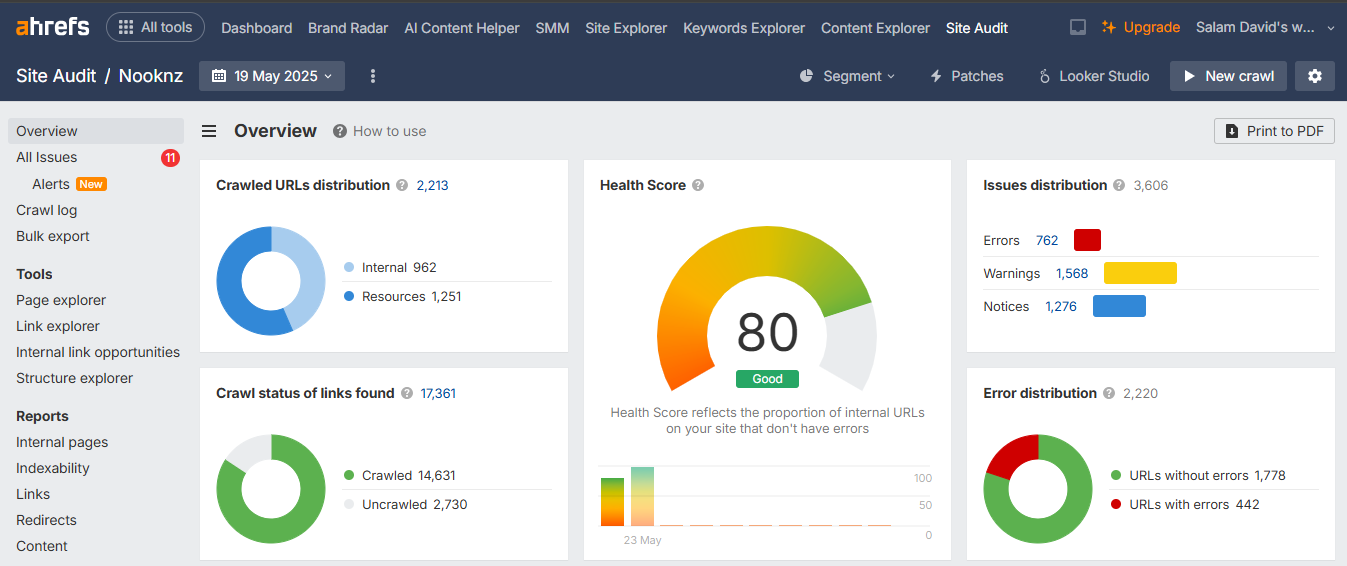Click the 1,276 notices count

tap(1061, 306)
